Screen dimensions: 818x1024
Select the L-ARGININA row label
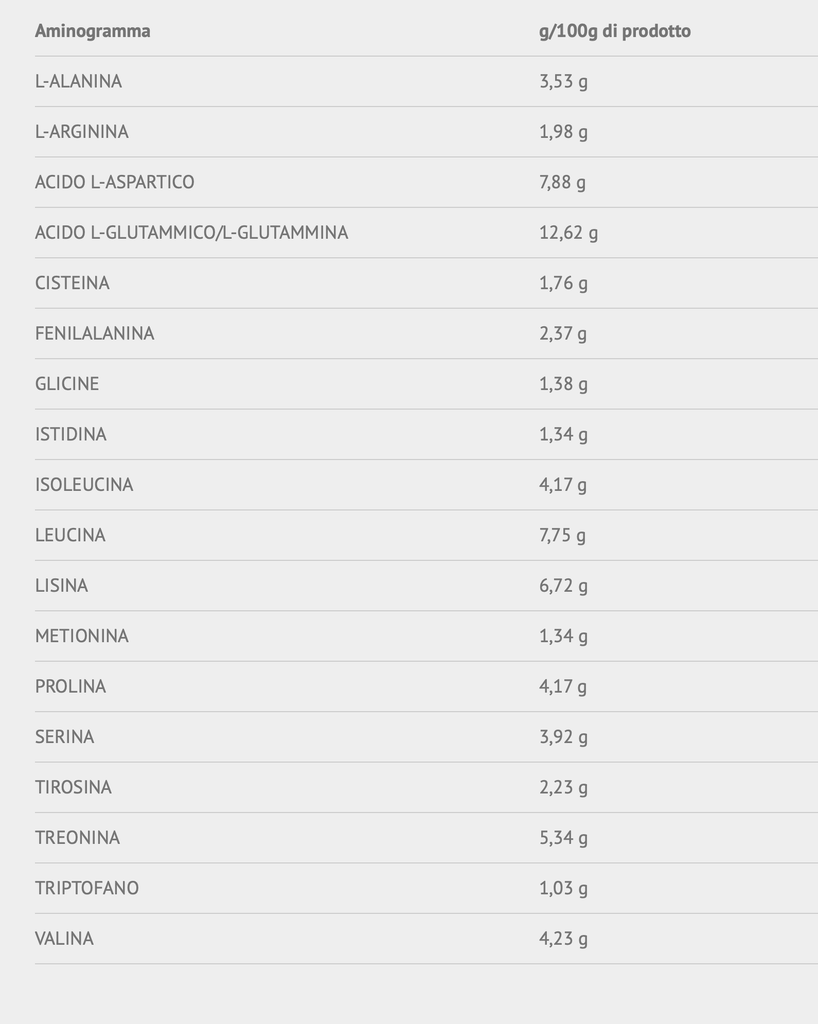tap(82, 131)
